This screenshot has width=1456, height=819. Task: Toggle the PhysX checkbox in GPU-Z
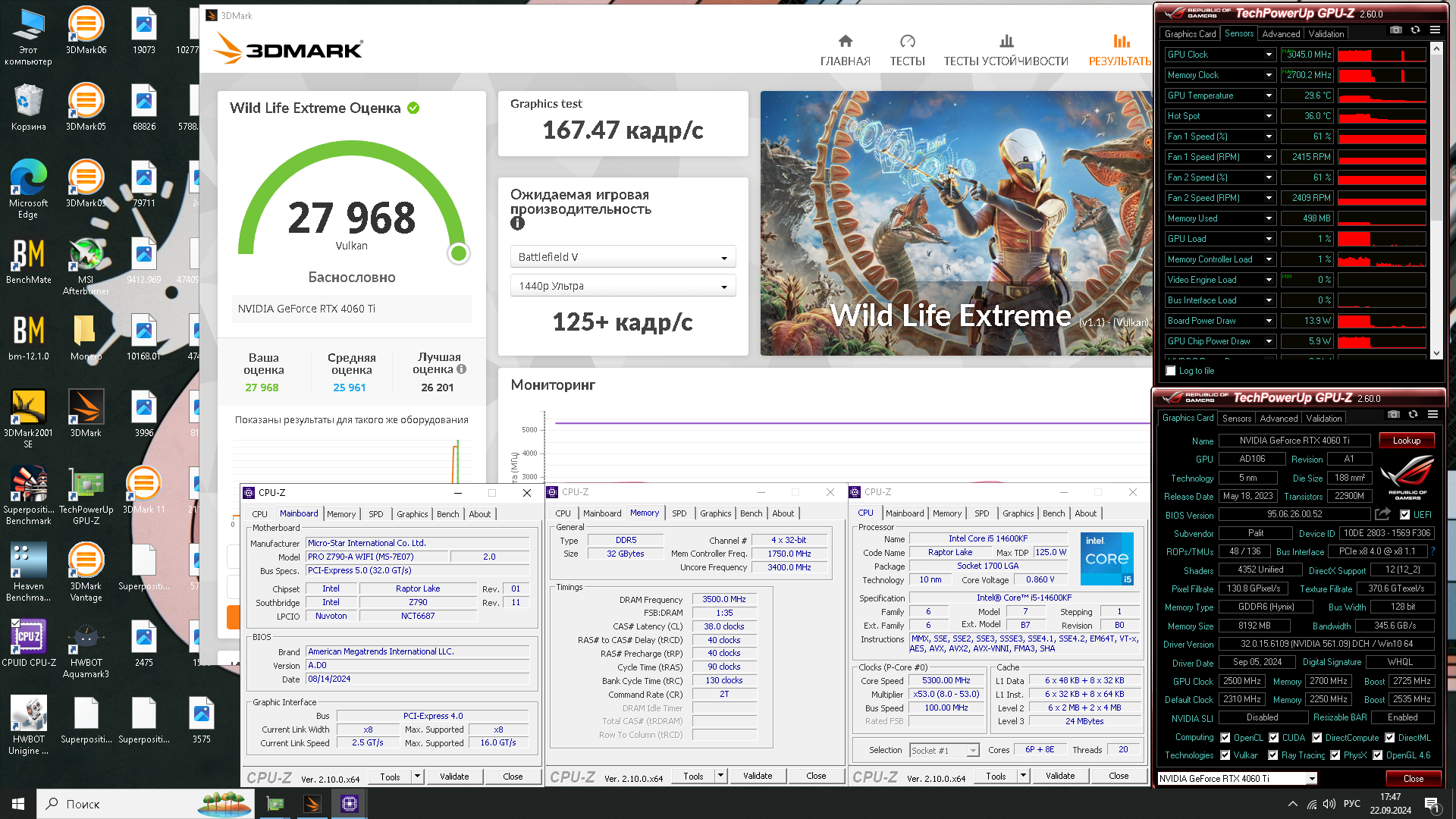tap(1335, 755)
